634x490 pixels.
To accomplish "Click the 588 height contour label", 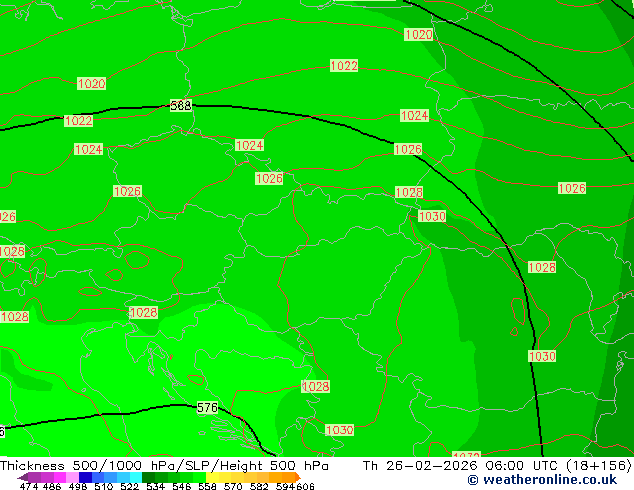I will coord(181,106).
